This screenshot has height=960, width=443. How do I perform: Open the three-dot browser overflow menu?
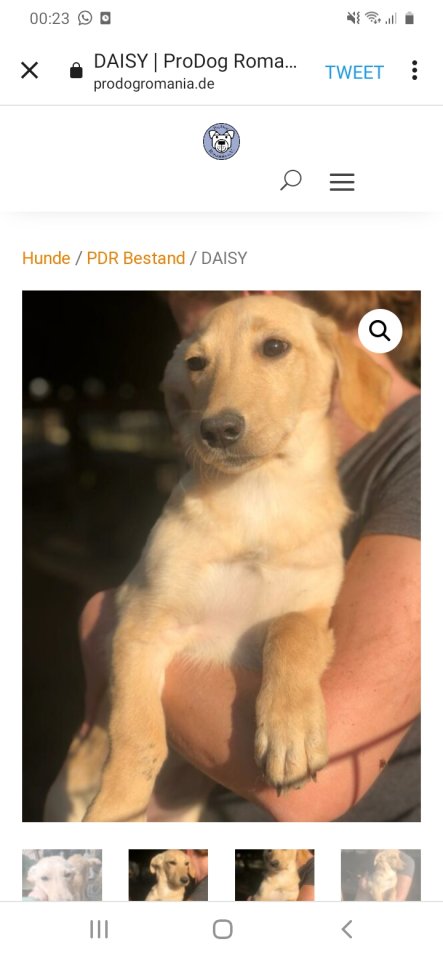(x=414, y=70)
